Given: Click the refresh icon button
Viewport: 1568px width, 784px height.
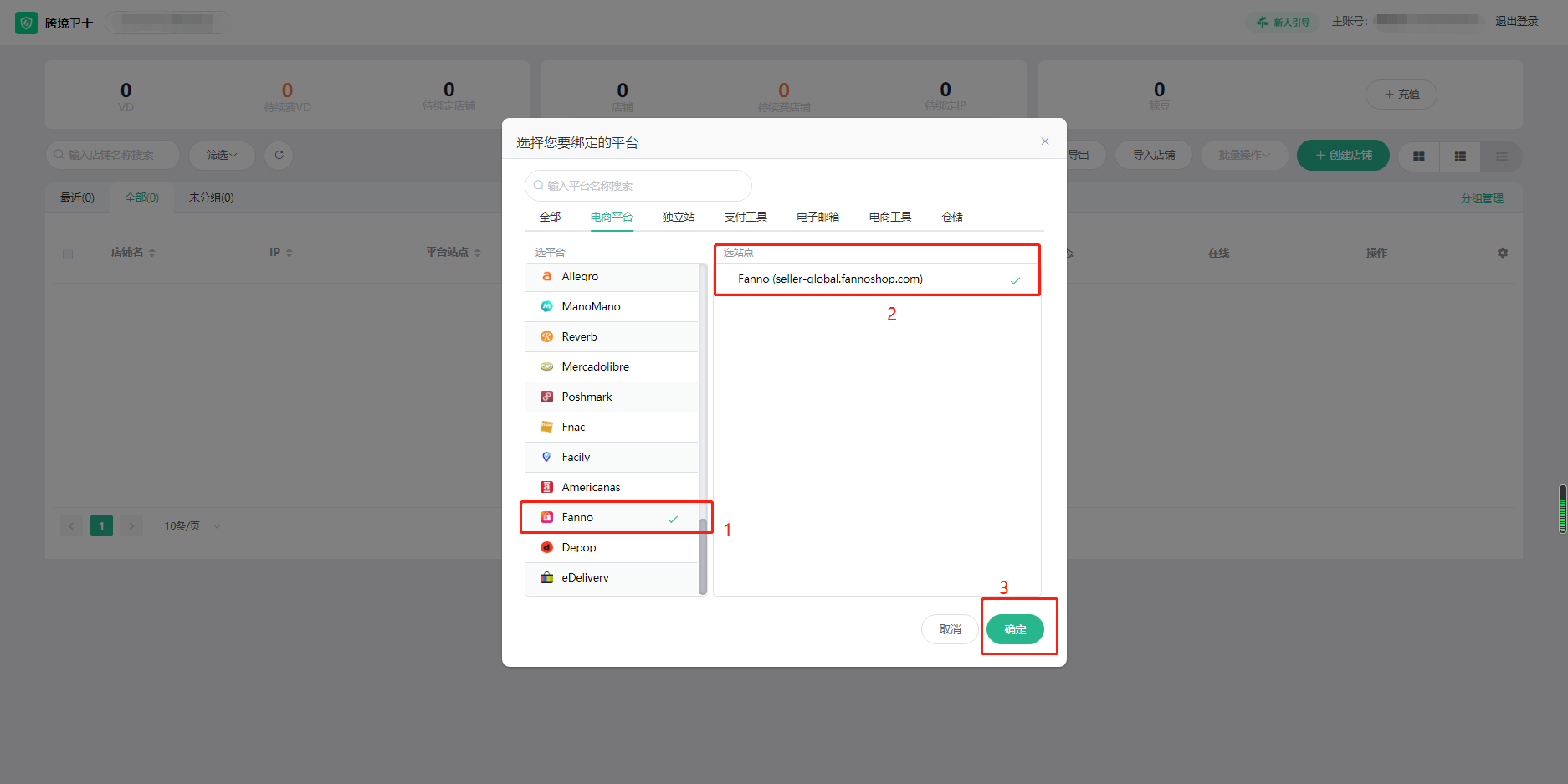Looking at the screenshot, I should (x=279, y=155).
